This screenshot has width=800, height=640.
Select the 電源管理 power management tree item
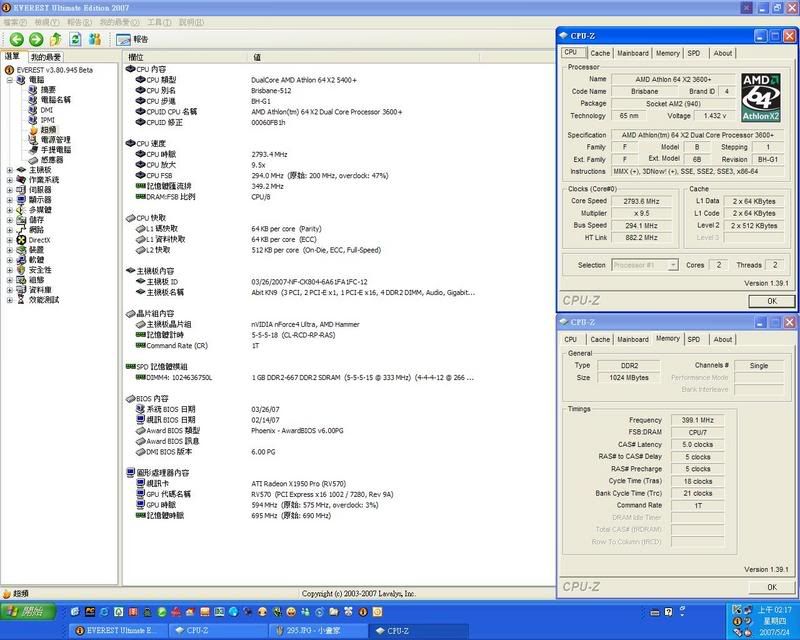point(56,140)
